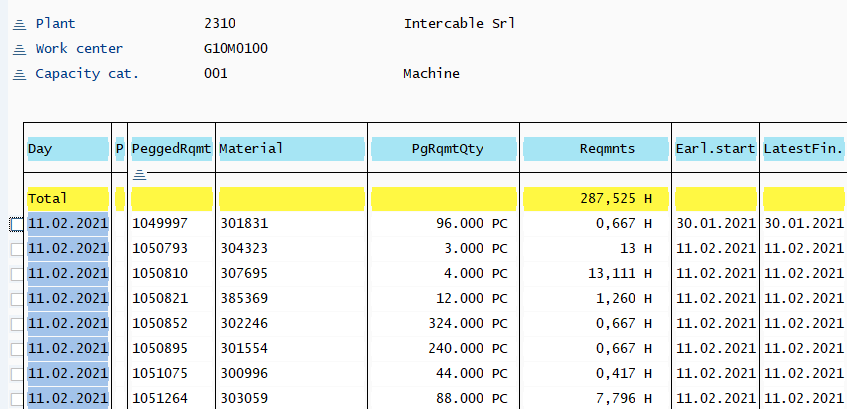Click the sort icon under PeggedRqmt header
The height and width of the screenshot is (409, 847).
click(x=140, y=174)
